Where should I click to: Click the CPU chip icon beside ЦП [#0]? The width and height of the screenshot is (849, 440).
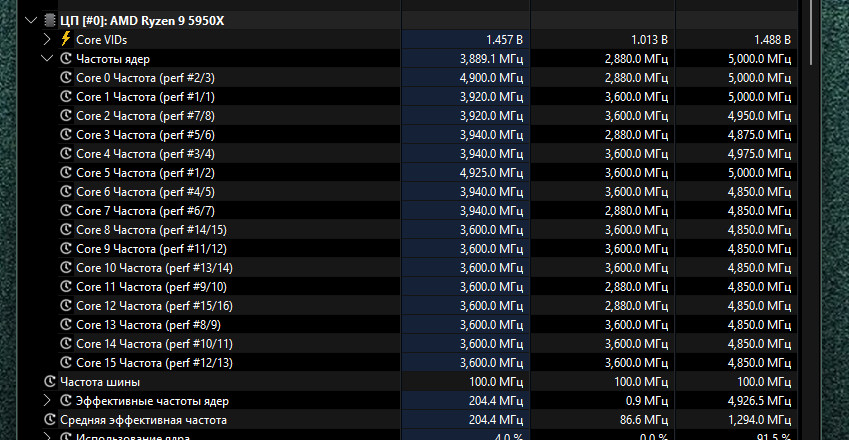(x=50, y=21)
